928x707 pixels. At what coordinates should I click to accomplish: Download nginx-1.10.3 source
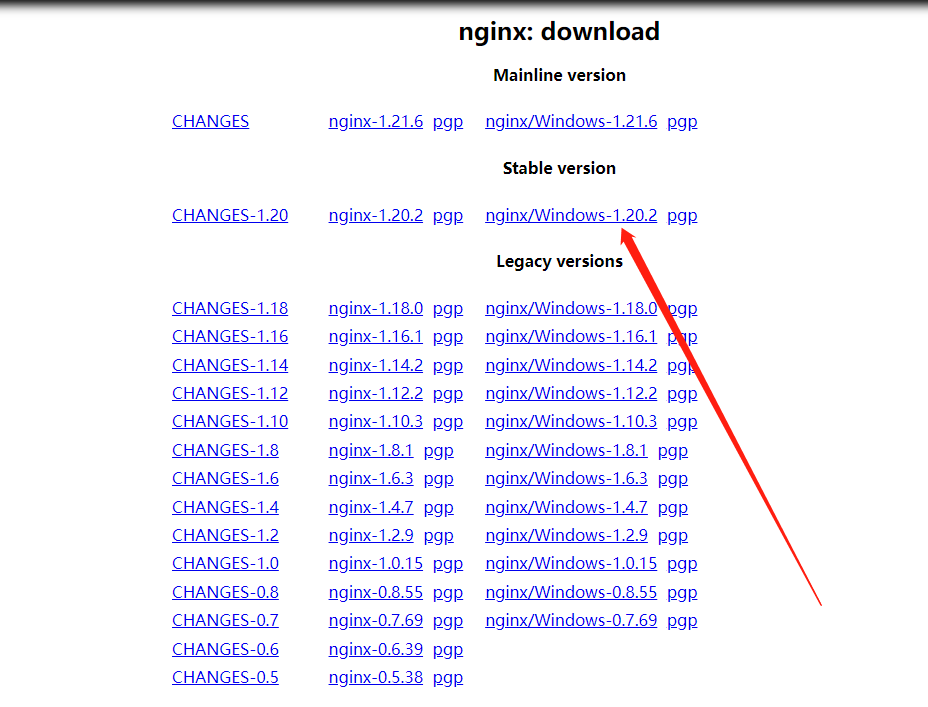point(376,421)
